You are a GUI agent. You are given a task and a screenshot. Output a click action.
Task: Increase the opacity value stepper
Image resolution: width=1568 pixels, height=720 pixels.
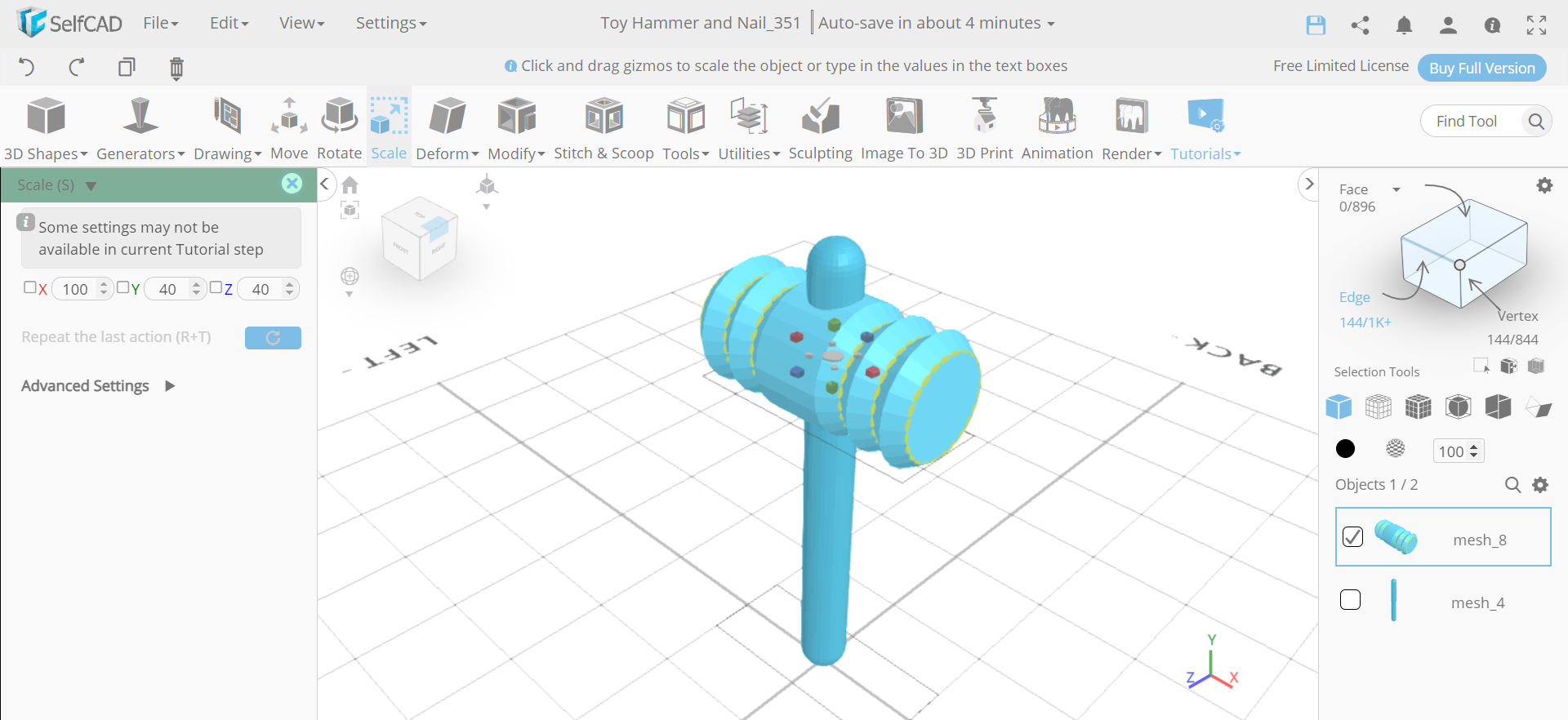pos(1473,447)
